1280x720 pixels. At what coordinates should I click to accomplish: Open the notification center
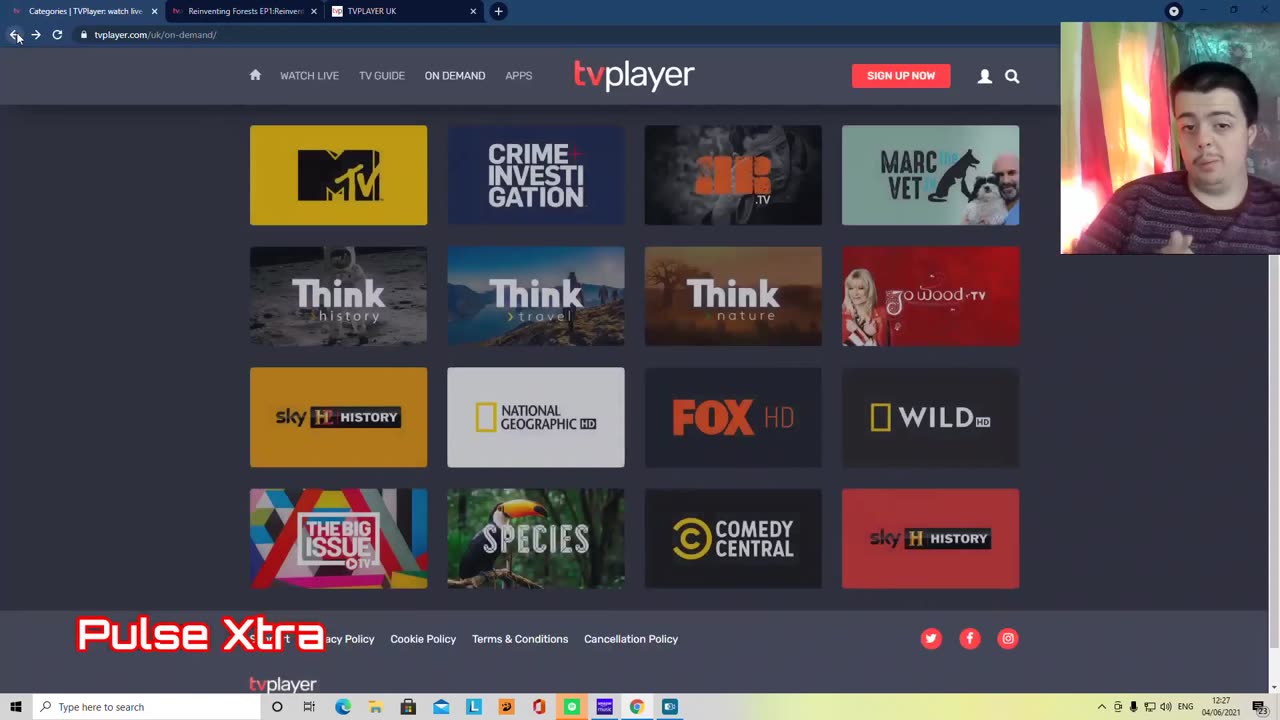pos(1260,707)
